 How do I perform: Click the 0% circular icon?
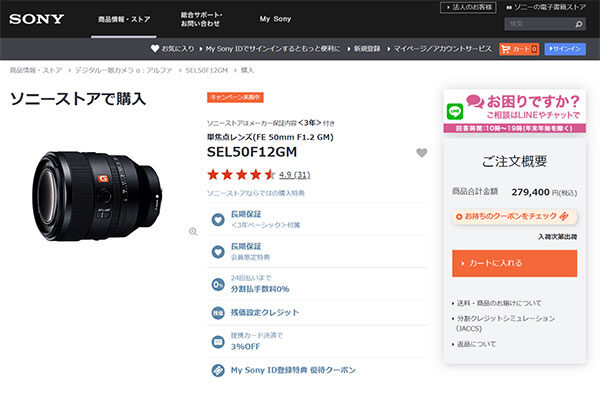point(218,284)
